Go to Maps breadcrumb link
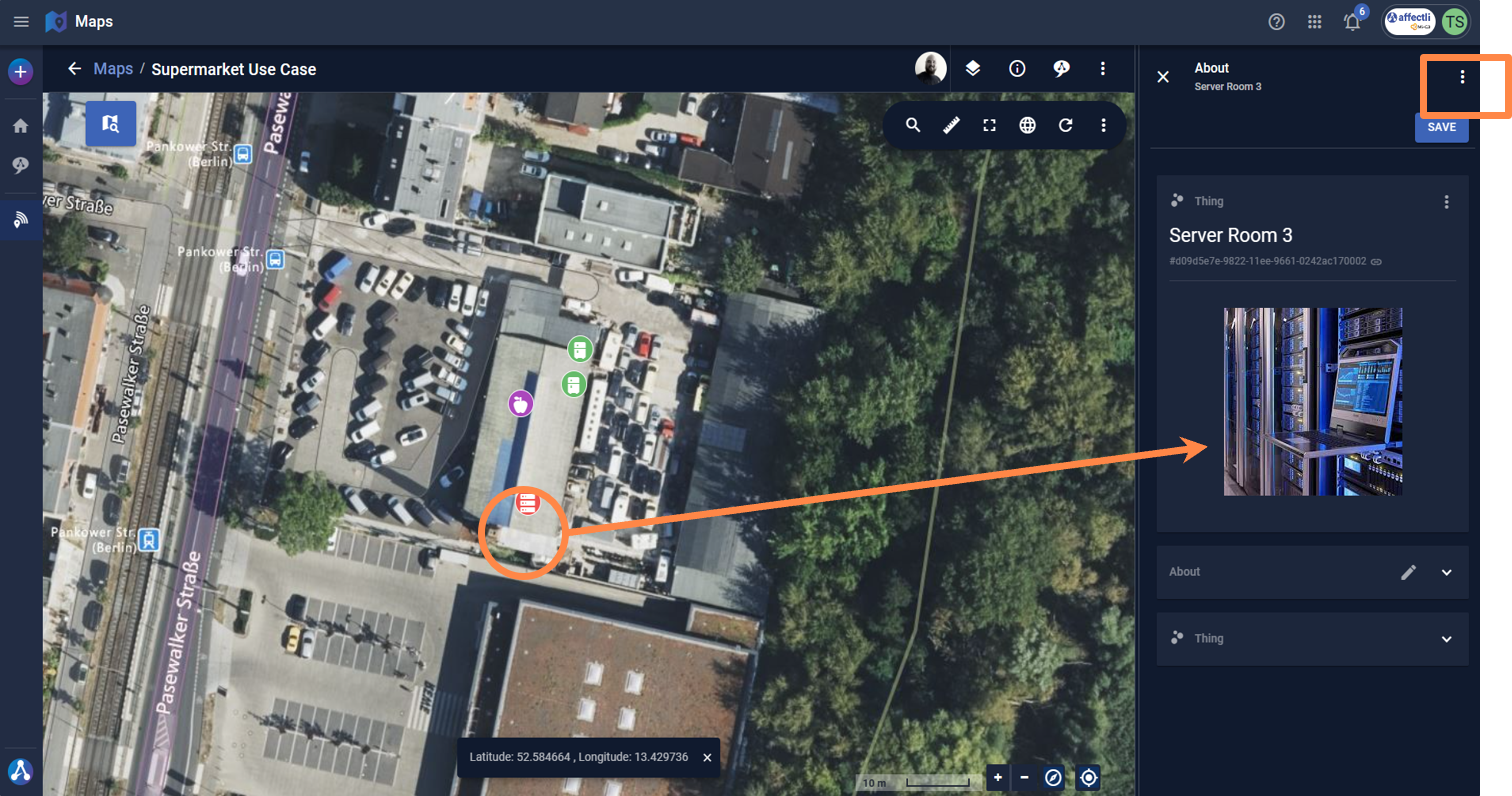Viewport: 1512px width, 796px height. pos(113,69)
